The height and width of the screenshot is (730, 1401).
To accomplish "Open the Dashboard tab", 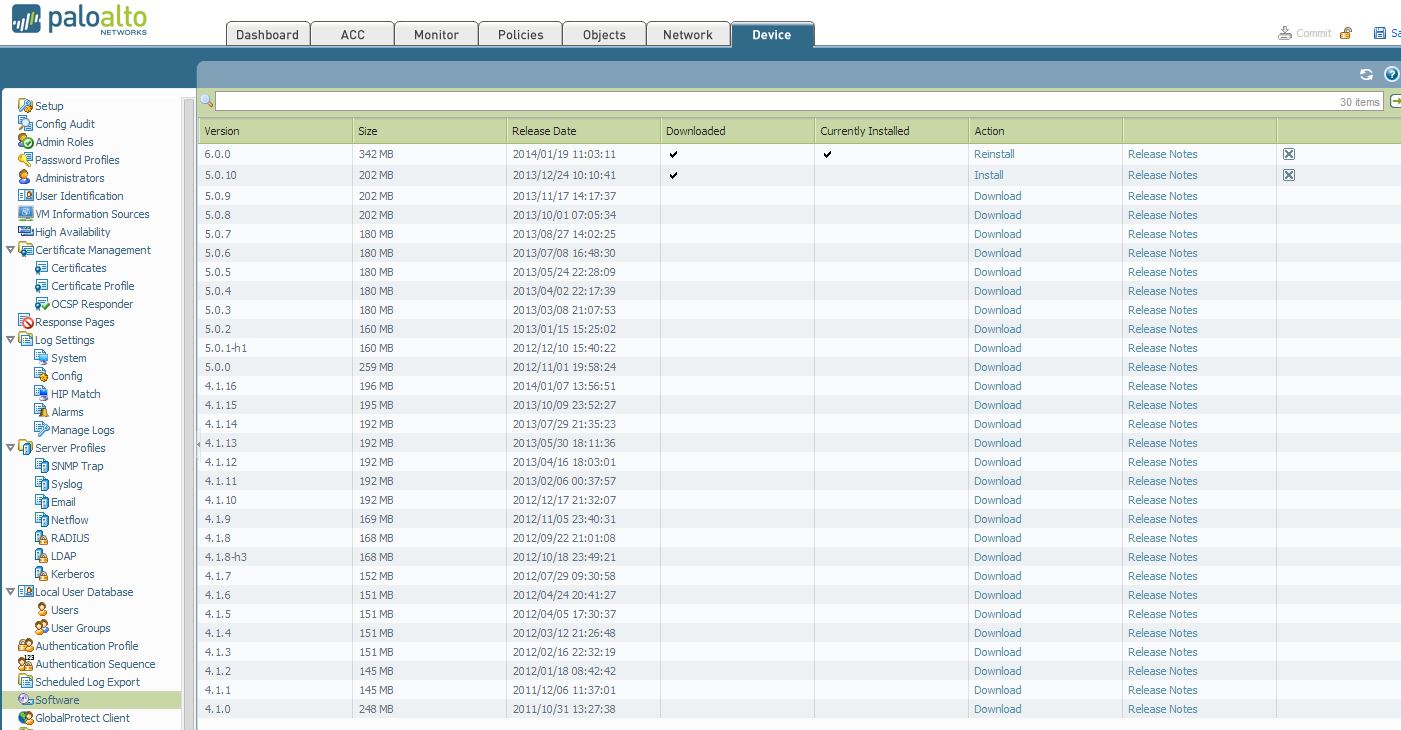I will tap(267, 34).
